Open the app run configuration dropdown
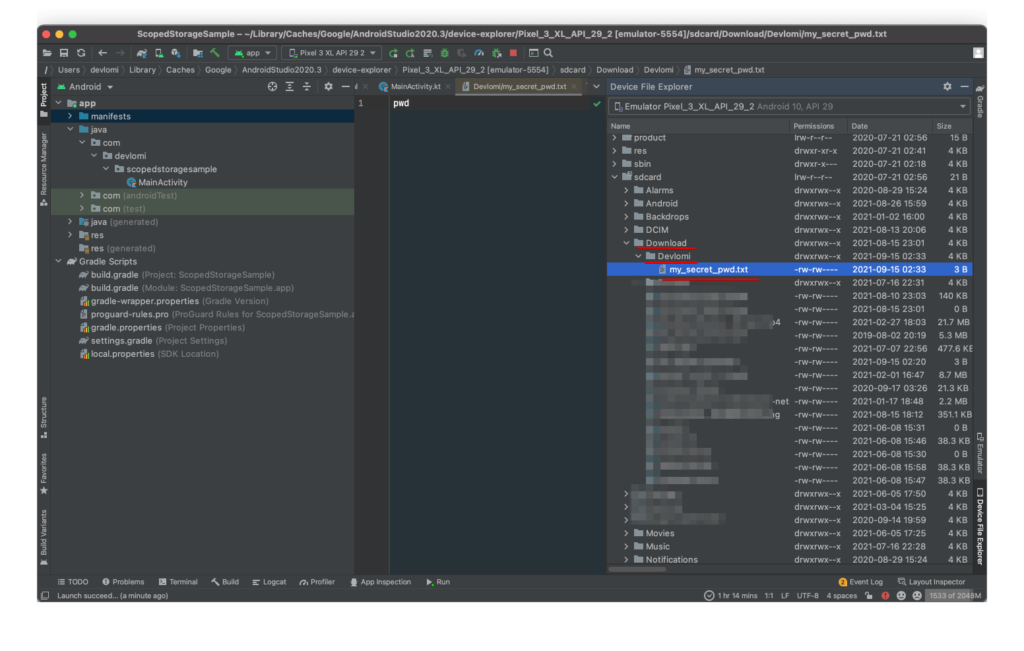This screenshot has width=1024, height=651. pyautogui.click(x=252, y=52)
